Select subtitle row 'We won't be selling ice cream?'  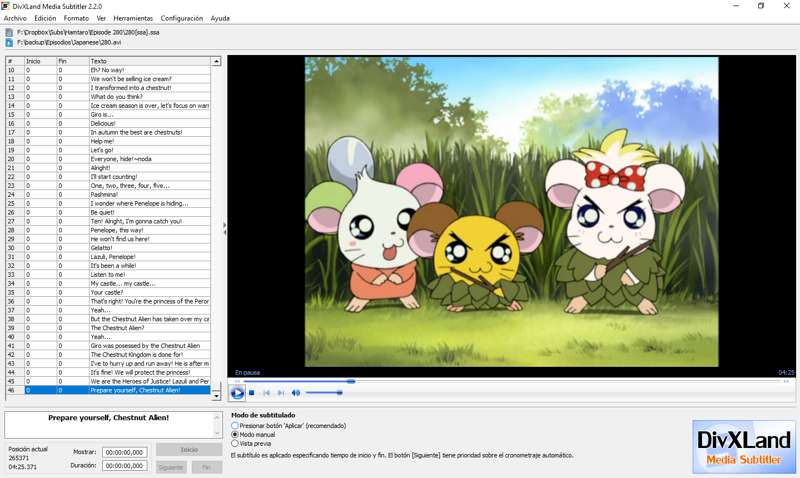point(108,79)
